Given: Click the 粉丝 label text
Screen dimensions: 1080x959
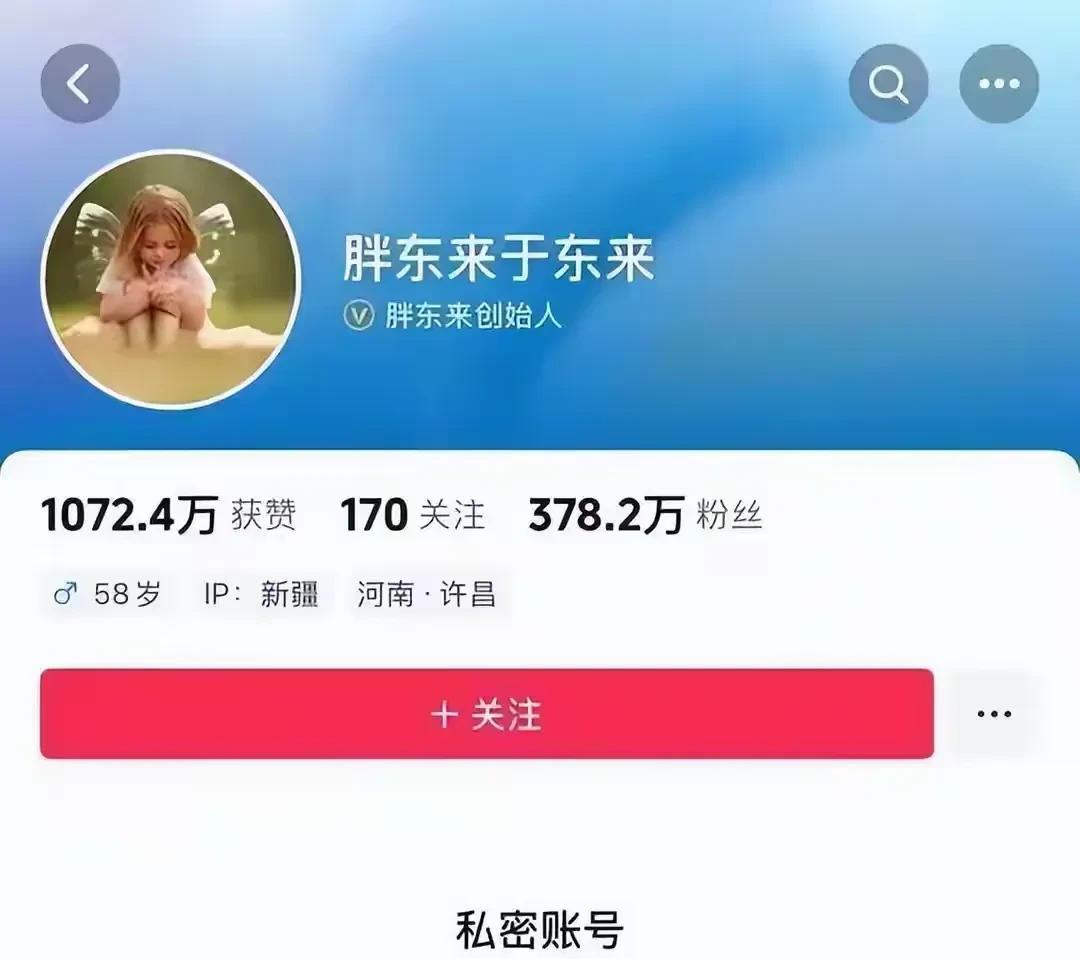Looking at the screenshot, I should click(x=729, y=515).
